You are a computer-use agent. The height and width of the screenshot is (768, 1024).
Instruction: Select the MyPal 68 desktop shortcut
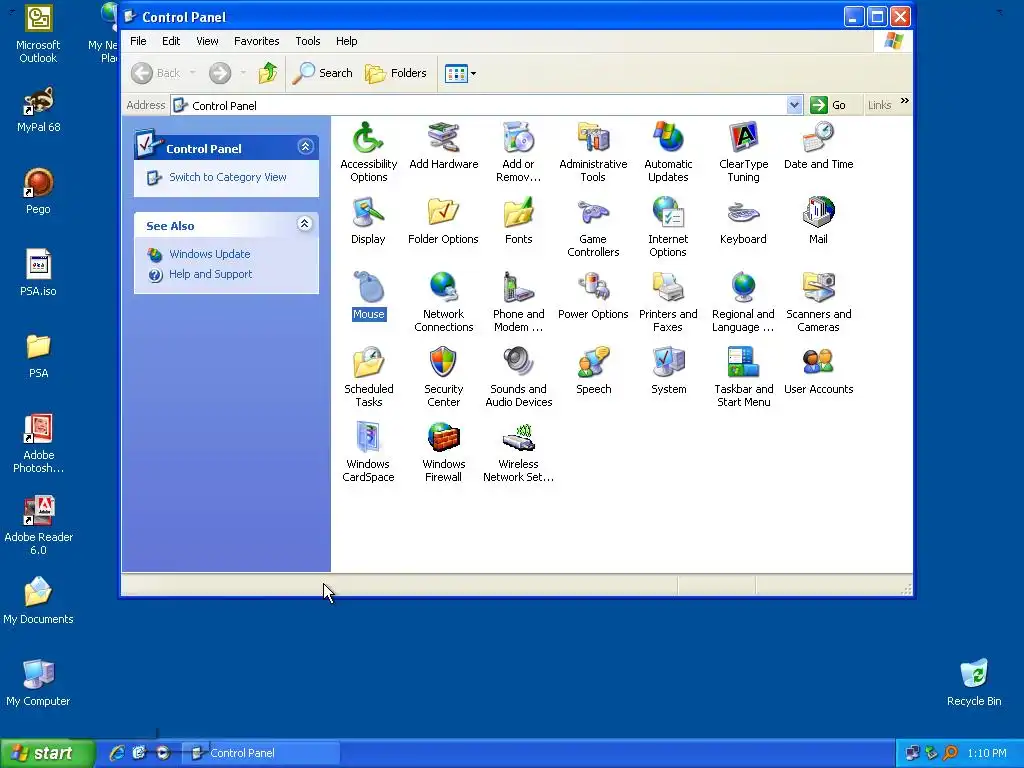pos(39,110)
